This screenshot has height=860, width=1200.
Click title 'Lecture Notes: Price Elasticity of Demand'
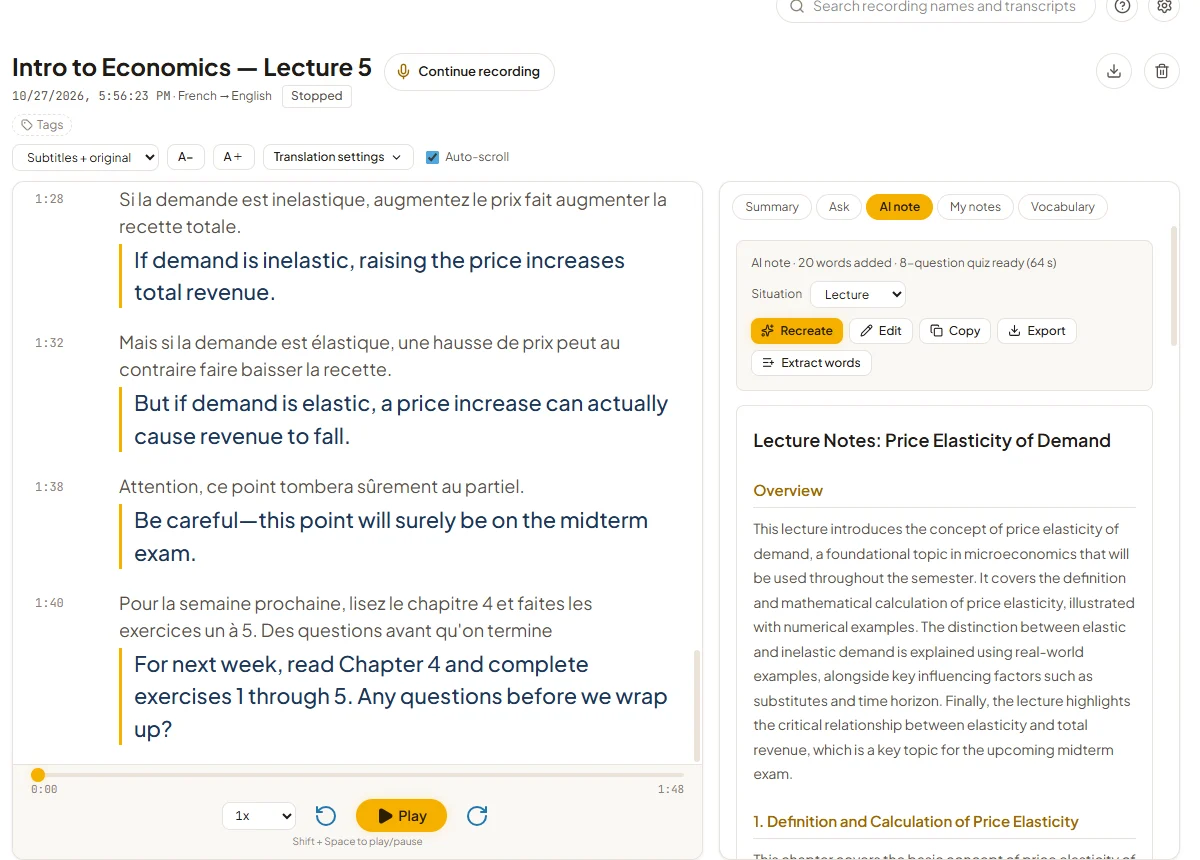(932, 441)
